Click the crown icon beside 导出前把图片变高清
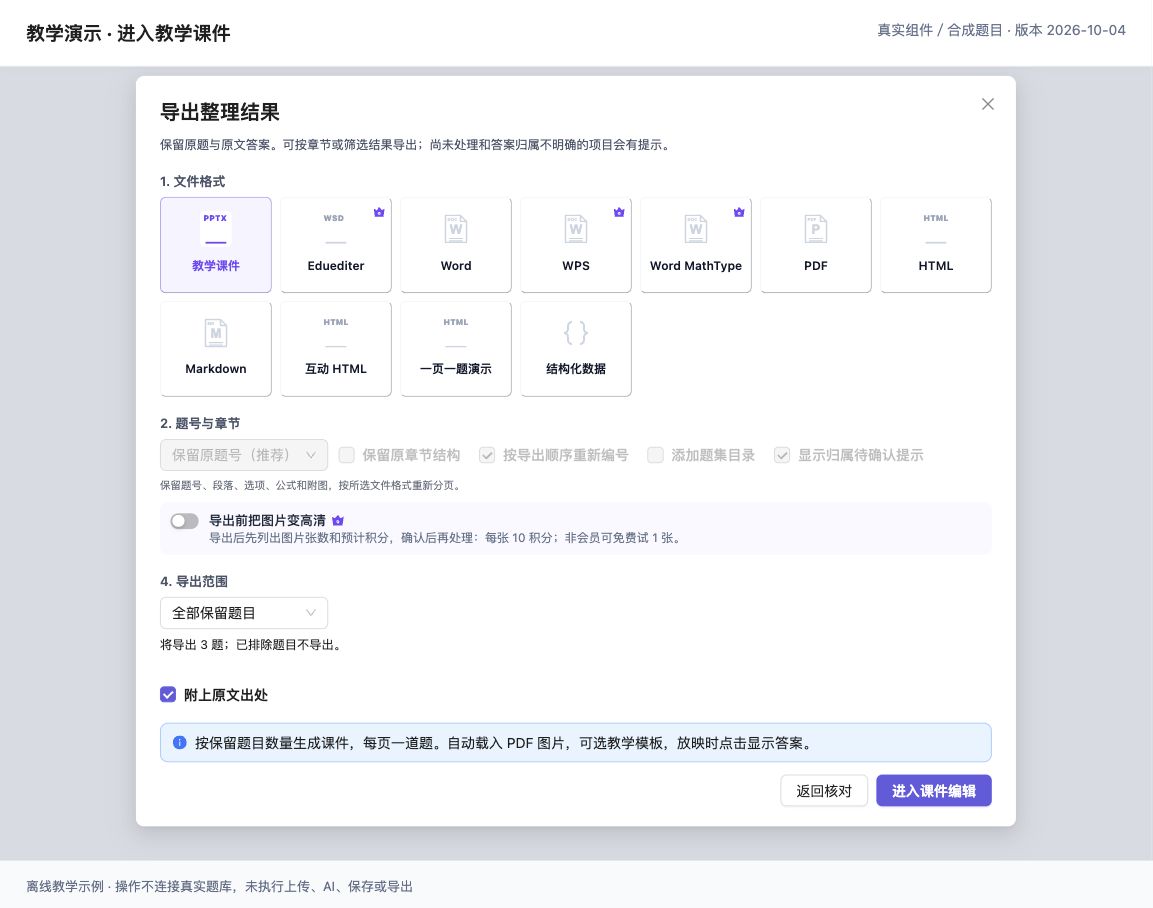Viewport: 1153px width, 908px height. click(338, 521)
